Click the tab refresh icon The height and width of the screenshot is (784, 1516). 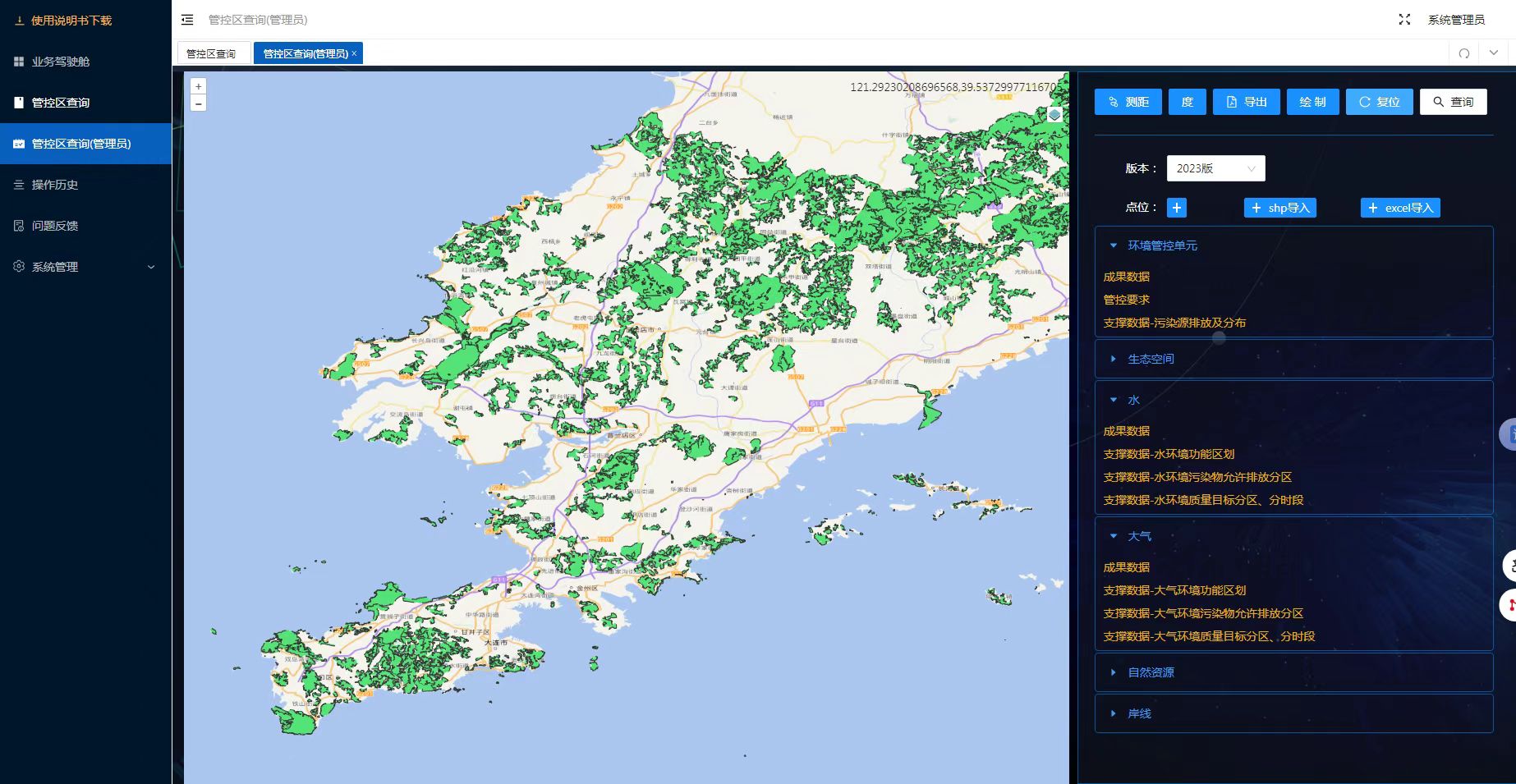pyautogui.click(x=1463, y=53)
